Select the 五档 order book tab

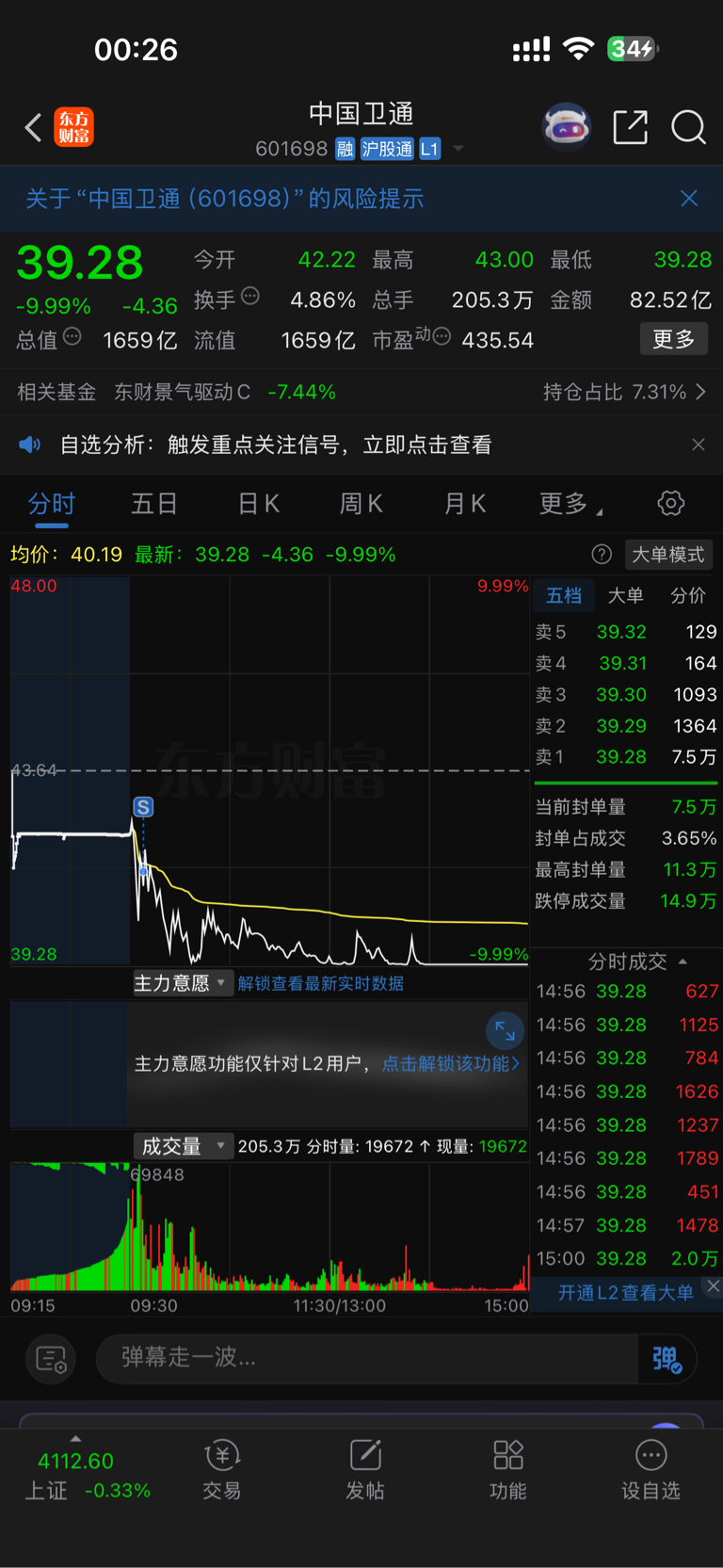pos(564,595)
